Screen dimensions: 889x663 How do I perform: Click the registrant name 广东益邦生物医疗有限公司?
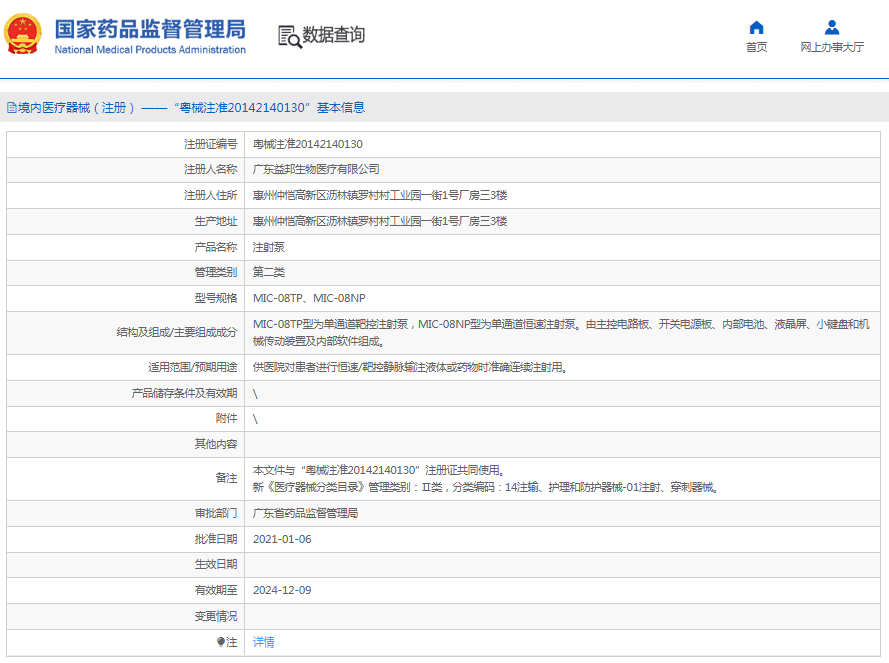point(315,169)
